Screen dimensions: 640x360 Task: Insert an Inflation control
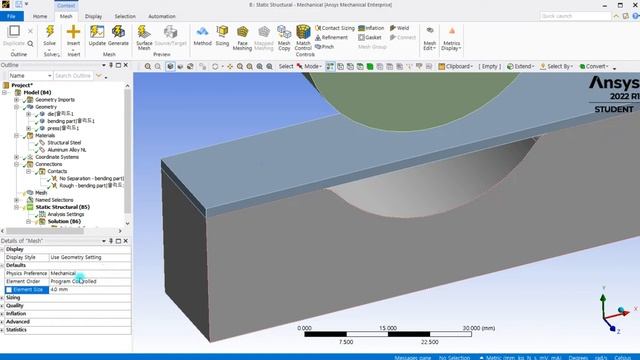coord(371,28)
